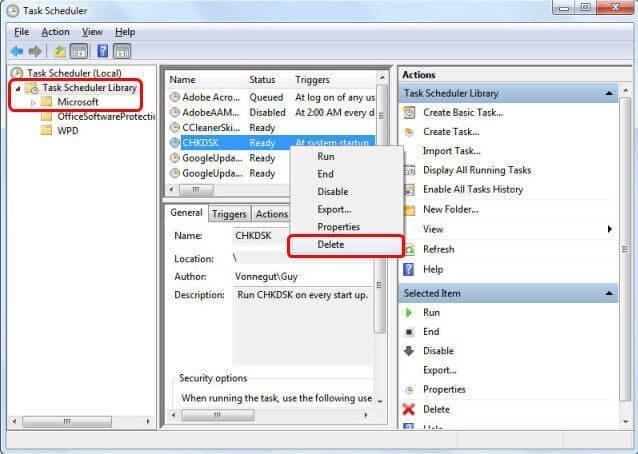The height and width of the screenshot is (454, 638).
Task: Choose Run from the context menu
Action: 347,157
